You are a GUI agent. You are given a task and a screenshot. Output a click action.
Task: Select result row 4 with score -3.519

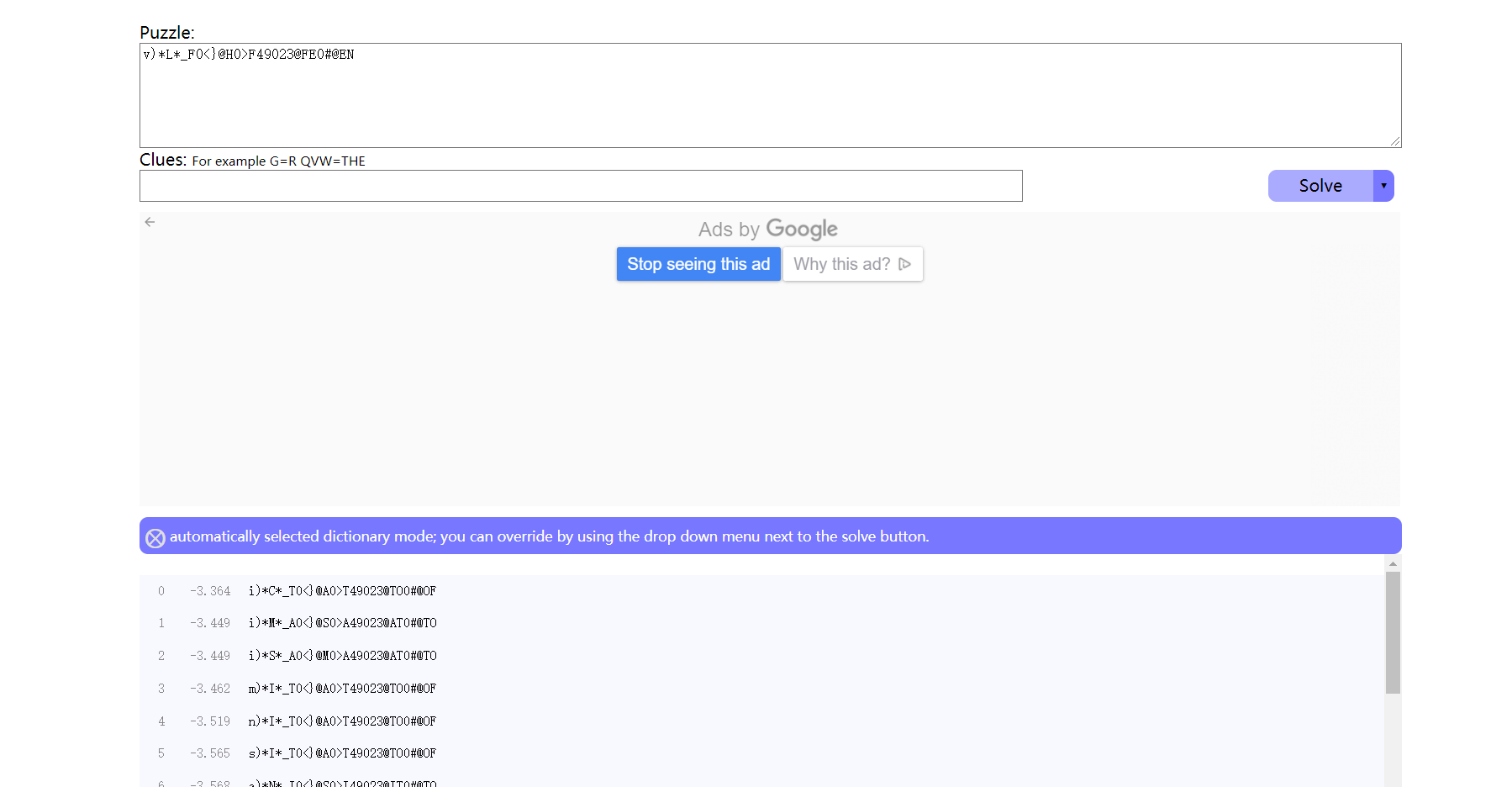(761, 721)
